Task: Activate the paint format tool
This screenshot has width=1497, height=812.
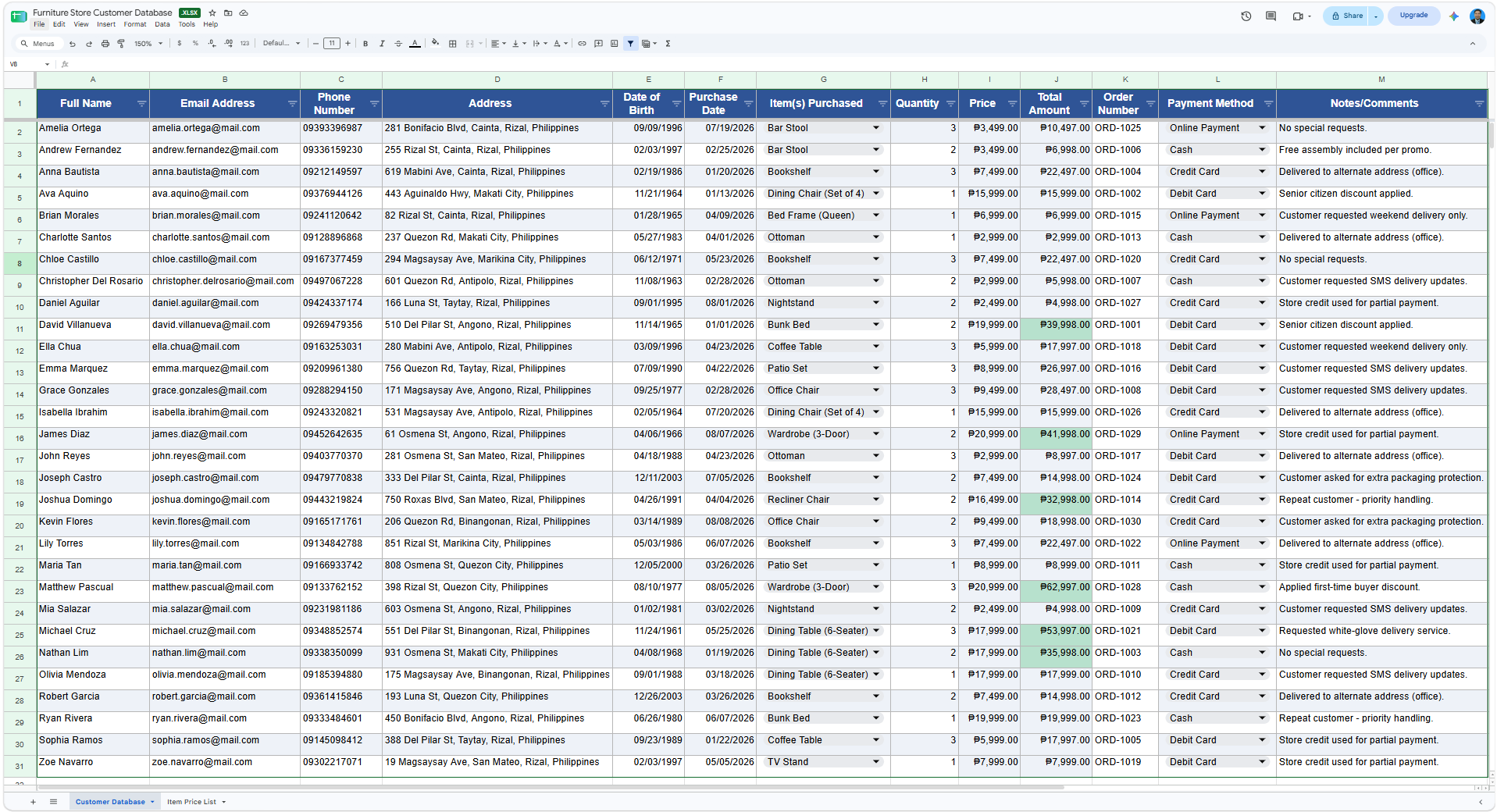Action: (121, 44)
